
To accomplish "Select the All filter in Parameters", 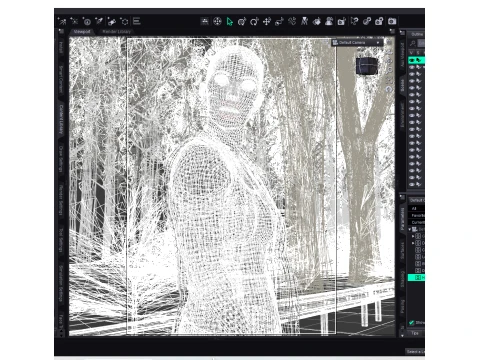I will click(x=417, y=208).
